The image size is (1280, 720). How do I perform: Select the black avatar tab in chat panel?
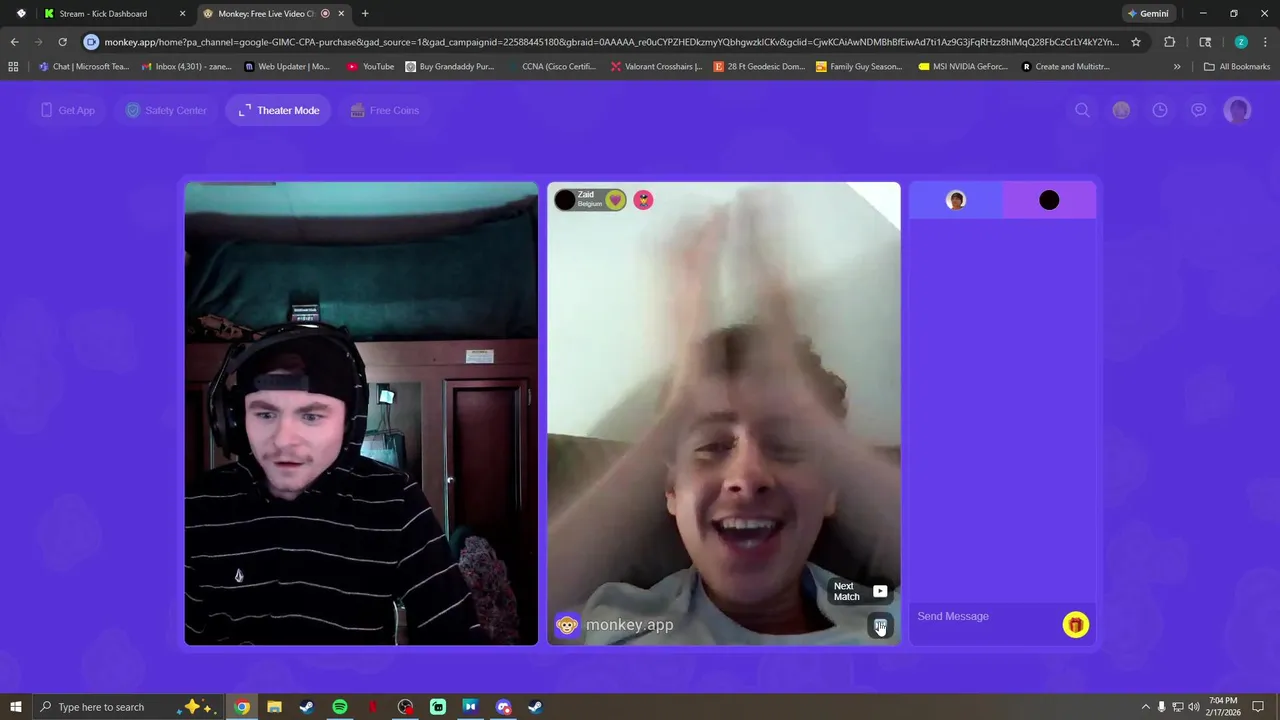coord(1049,200)
